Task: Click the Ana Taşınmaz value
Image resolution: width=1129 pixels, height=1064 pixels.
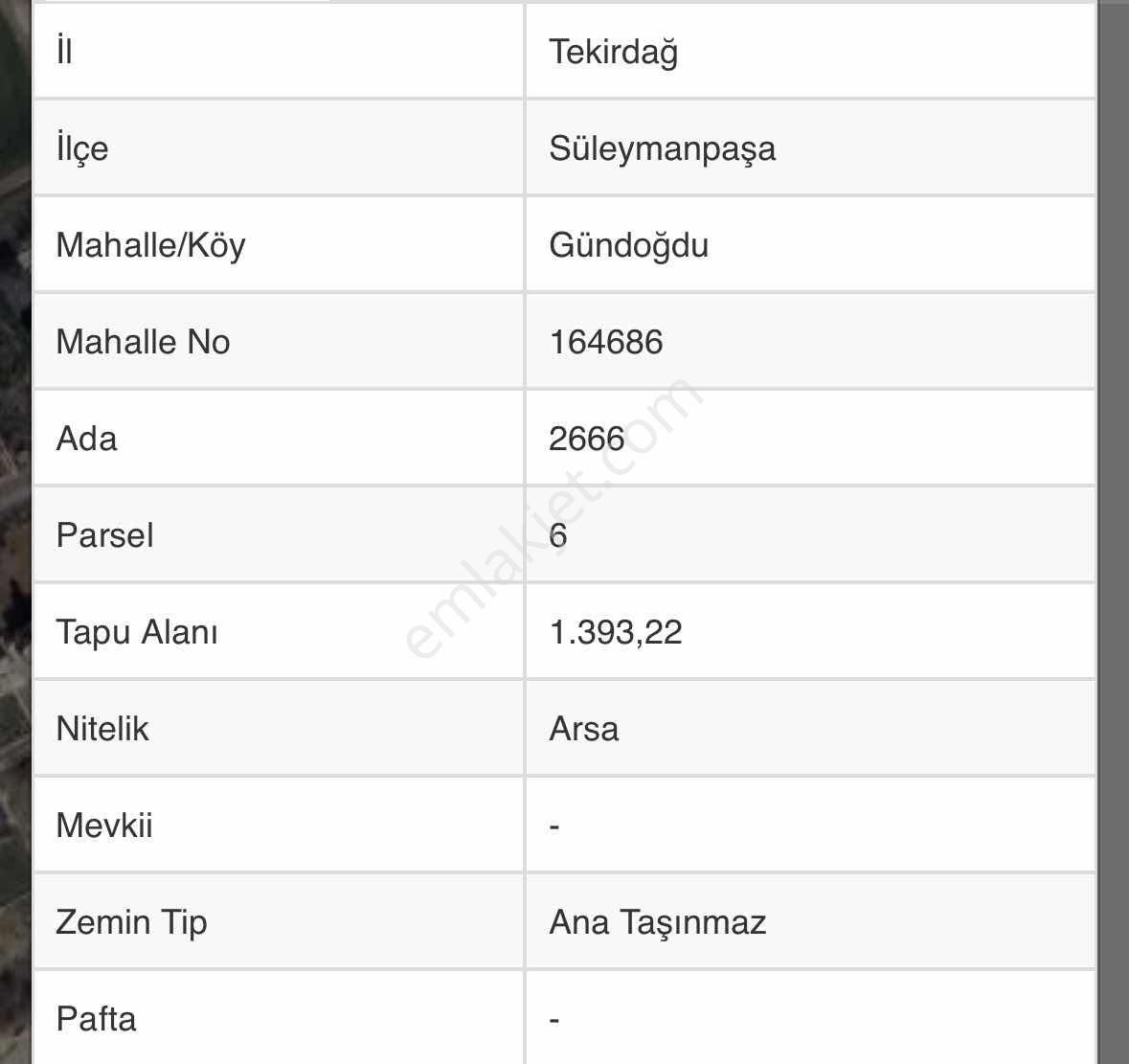Action: 657,922
